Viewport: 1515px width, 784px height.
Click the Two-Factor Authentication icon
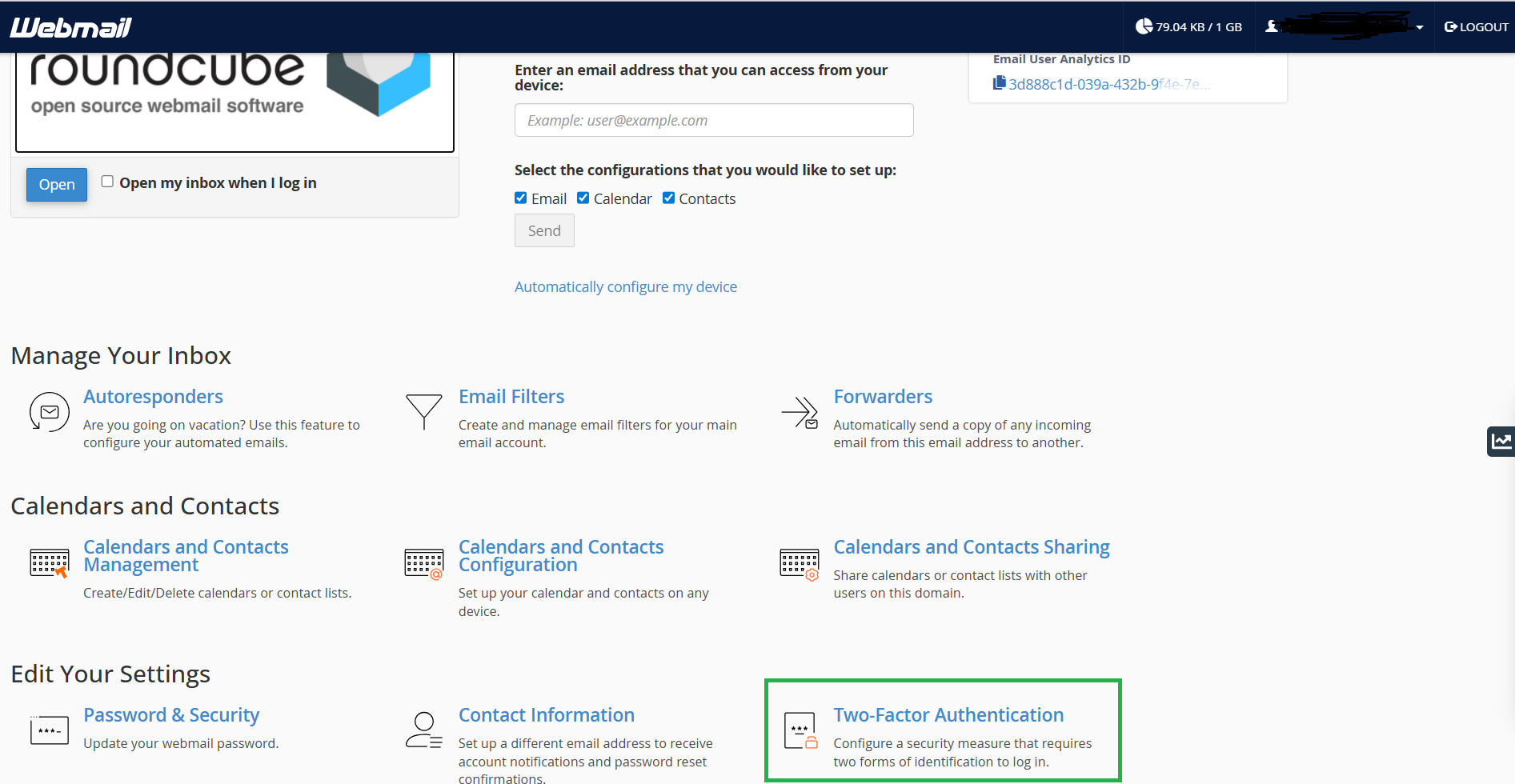(800, 730)
